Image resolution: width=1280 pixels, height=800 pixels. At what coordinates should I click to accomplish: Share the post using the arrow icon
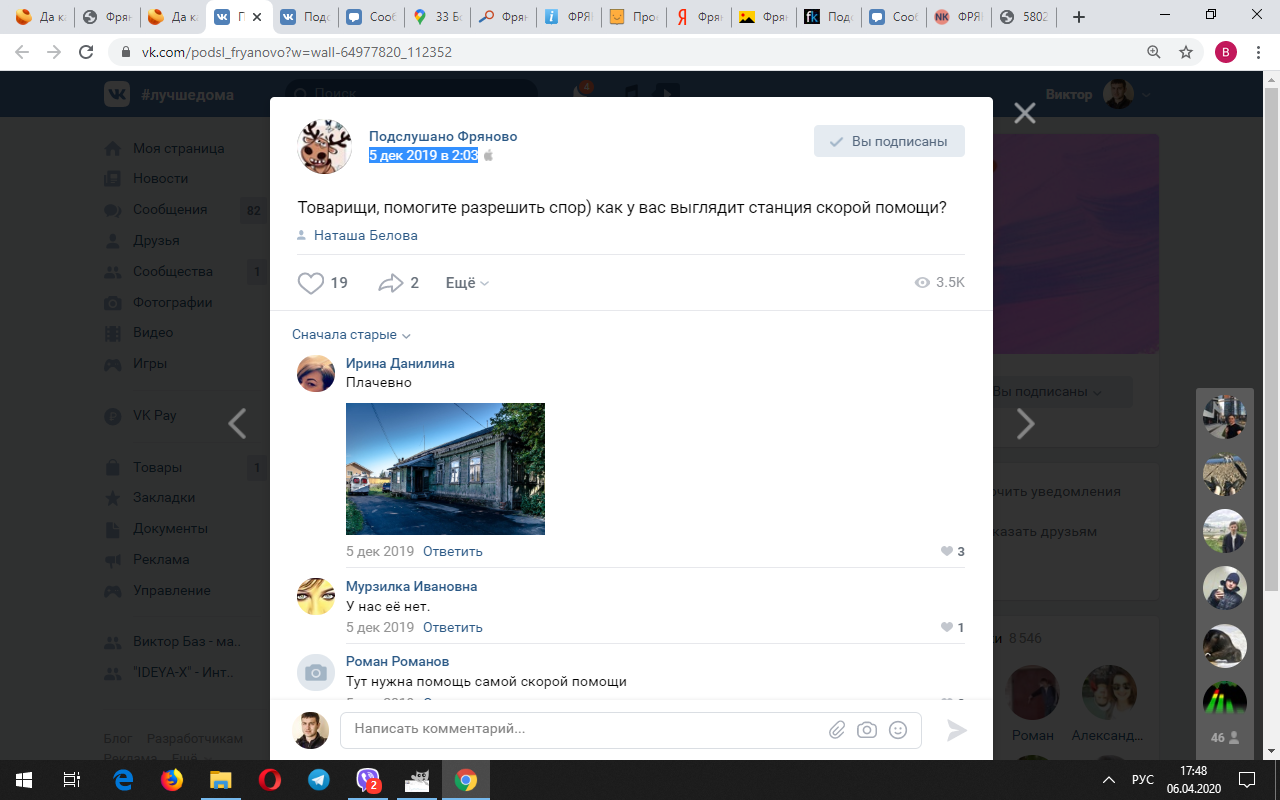click(390, 283)
